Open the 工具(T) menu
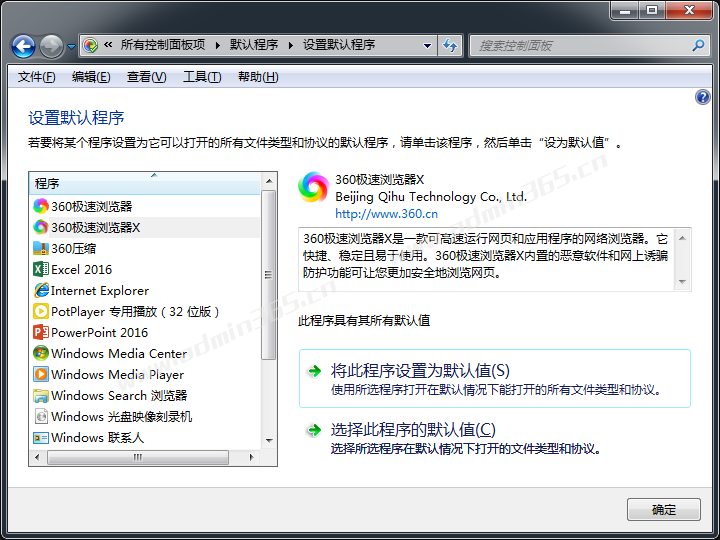This screenshot has width=720, height=540. 202,77
